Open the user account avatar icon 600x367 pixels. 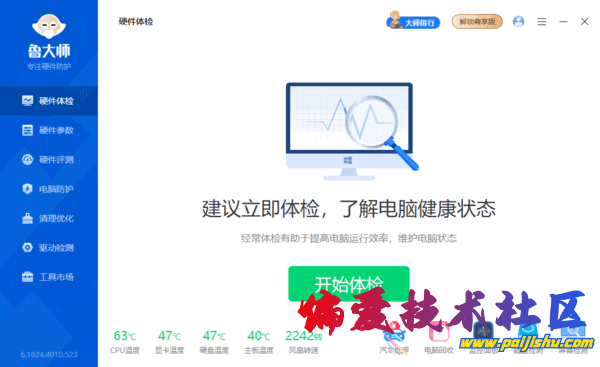pos(518,21)
